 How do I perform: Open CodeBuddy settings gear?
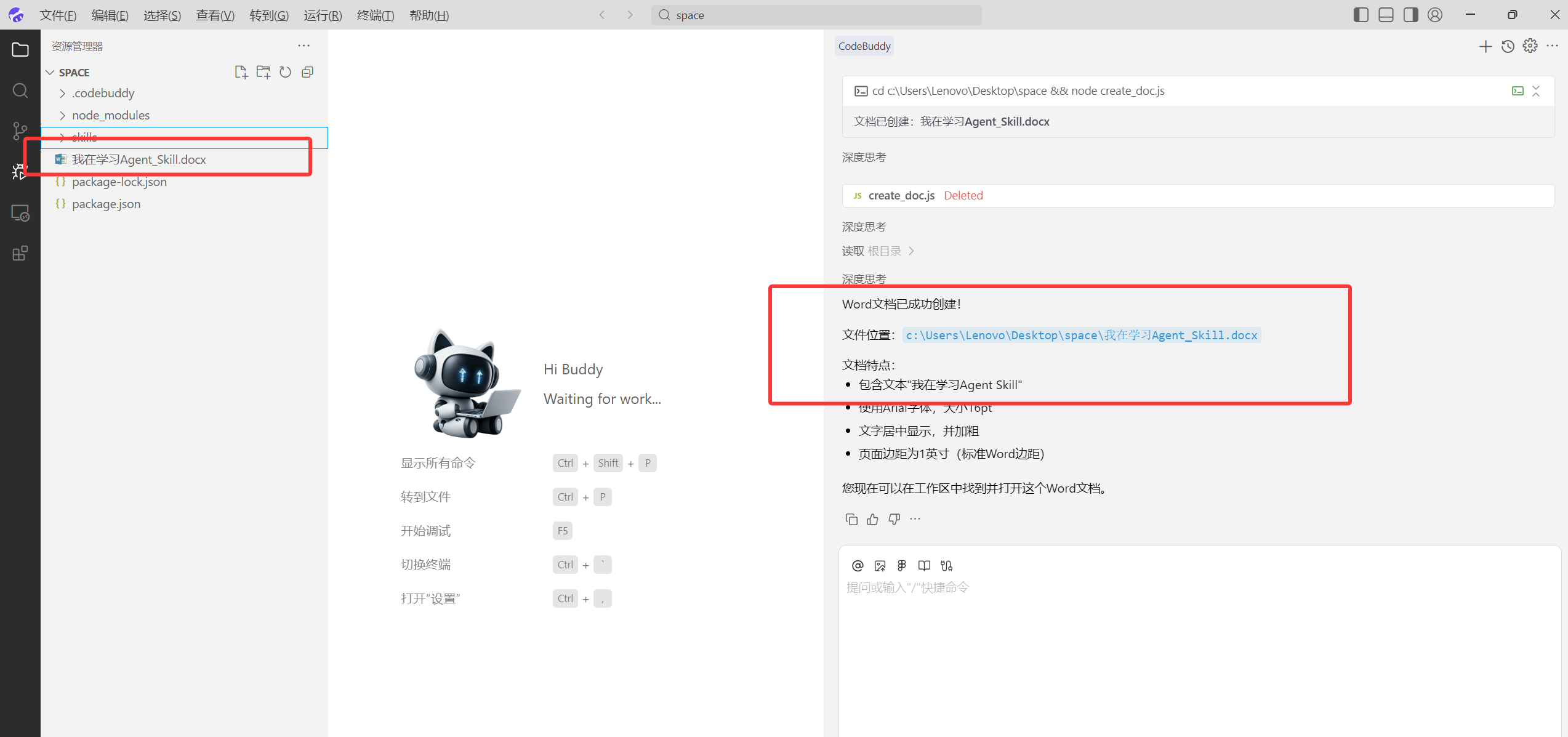coord(1530,46)
